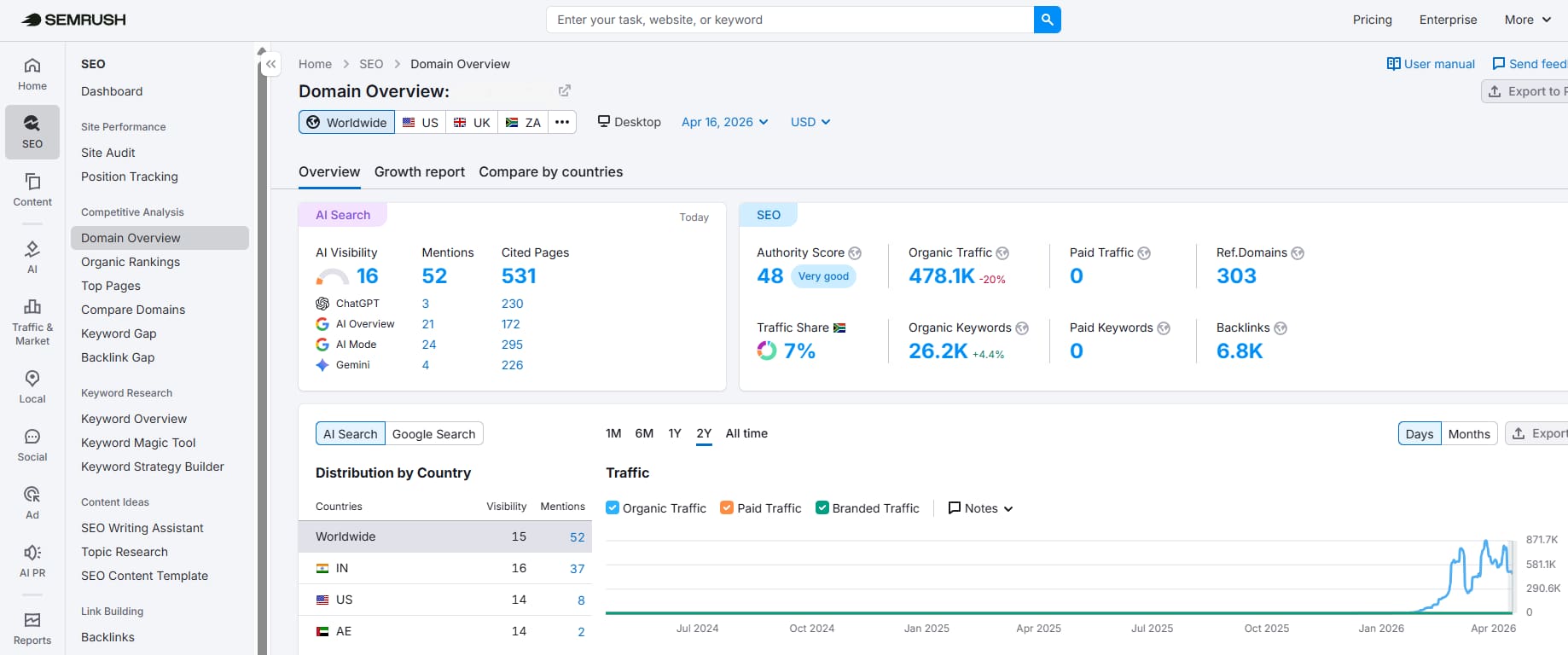Click the User manual link
Viewport: 1568px width, 655px height.
pos(1431,64)
